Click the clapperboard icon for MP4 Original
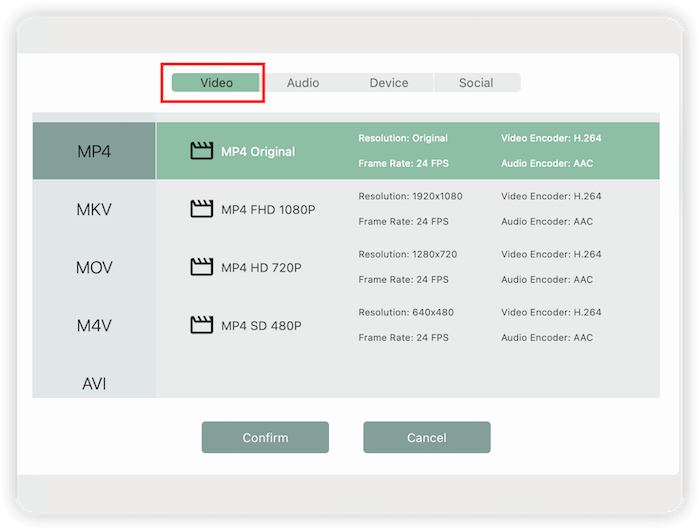The width and height of the screenshot is (700, 530). [202, 151]
